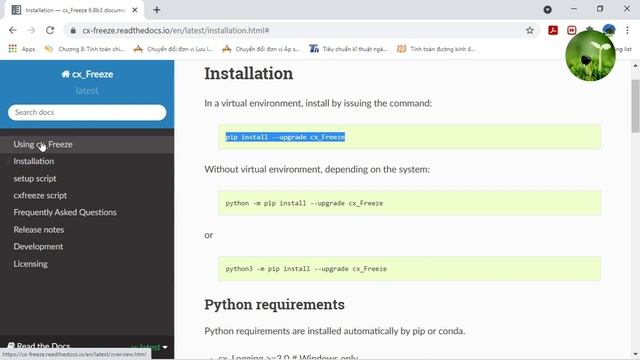Click the highlighted pip install --upgrade command

[285, 137]
